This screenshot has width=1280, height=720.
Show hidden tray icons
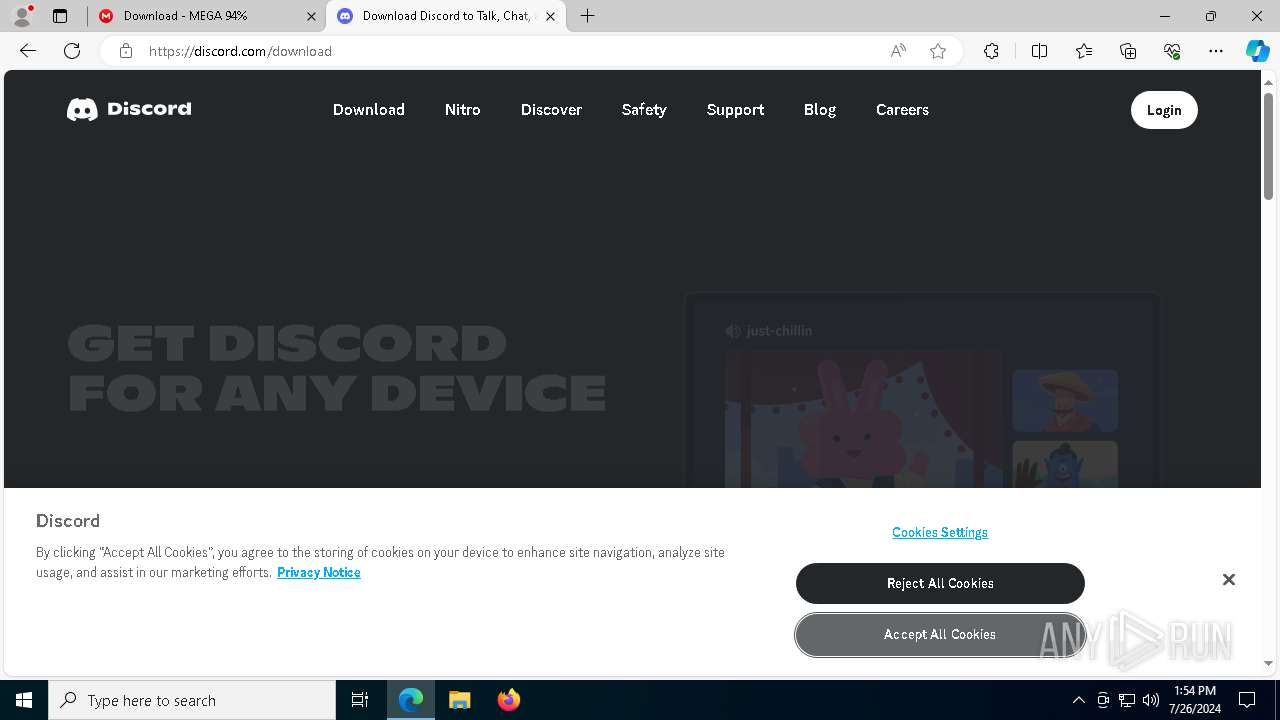coord(1078,700)
